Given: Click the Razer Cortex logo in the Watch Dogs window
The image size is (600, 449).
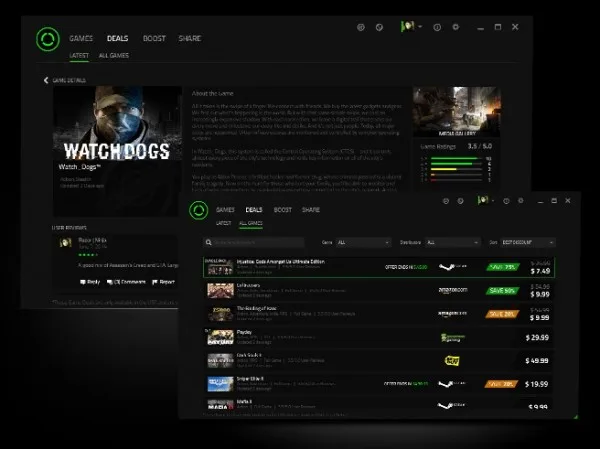Looking at the screenshot, I should [48, 39].
